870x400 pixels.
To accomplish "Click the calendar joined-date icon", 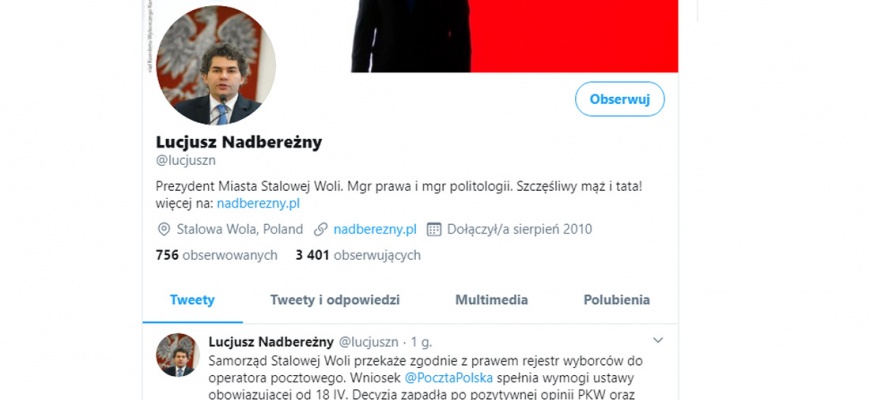I will pyautogui.click(x=434, y=229).
